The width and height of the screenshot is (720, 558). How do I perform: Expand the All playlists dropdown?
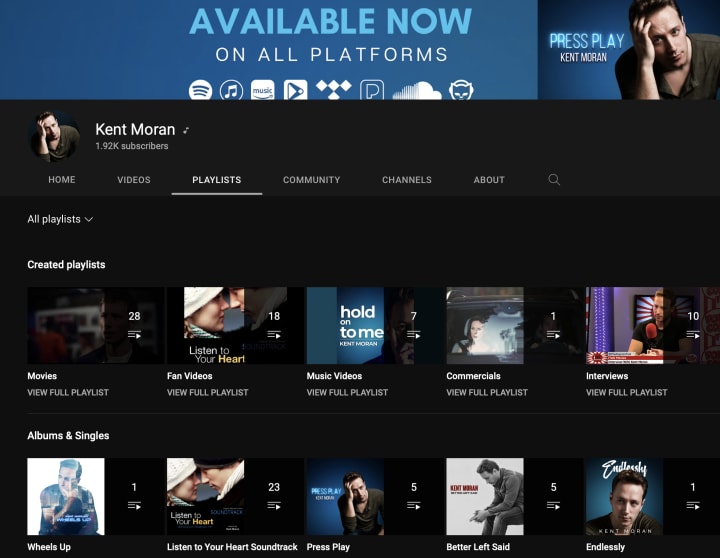(x=60, y=220)
